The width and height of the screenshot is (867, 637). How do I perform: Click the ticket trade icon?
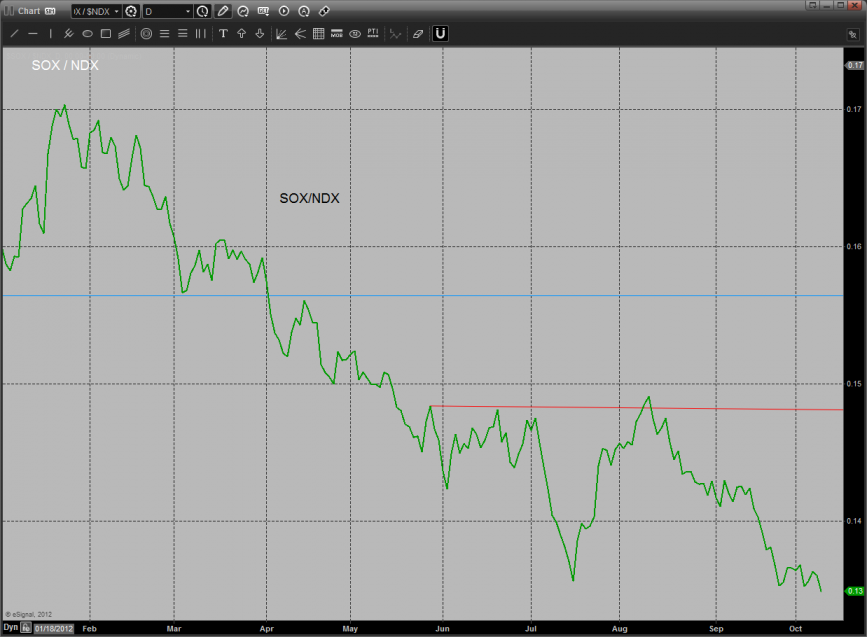[324, 11]
